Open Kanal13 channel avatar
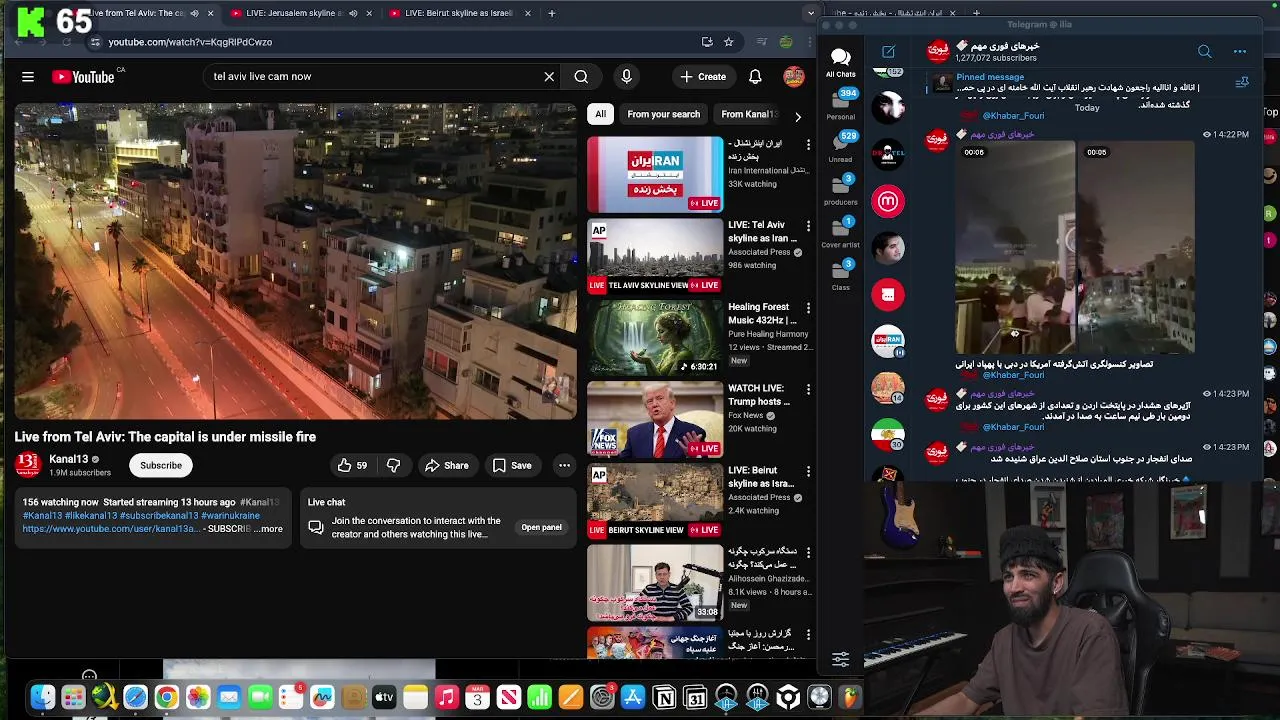1280x720 pixels. 28,465
